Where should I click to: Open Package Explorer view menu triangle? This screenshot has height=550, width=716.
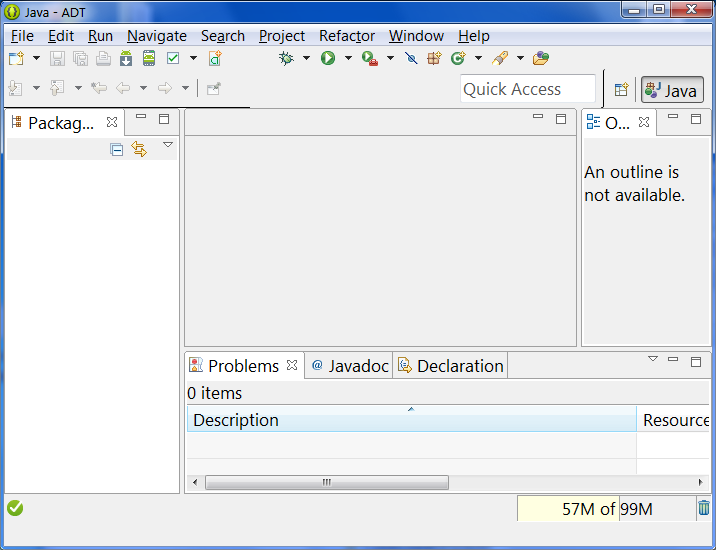pos(168,145)
